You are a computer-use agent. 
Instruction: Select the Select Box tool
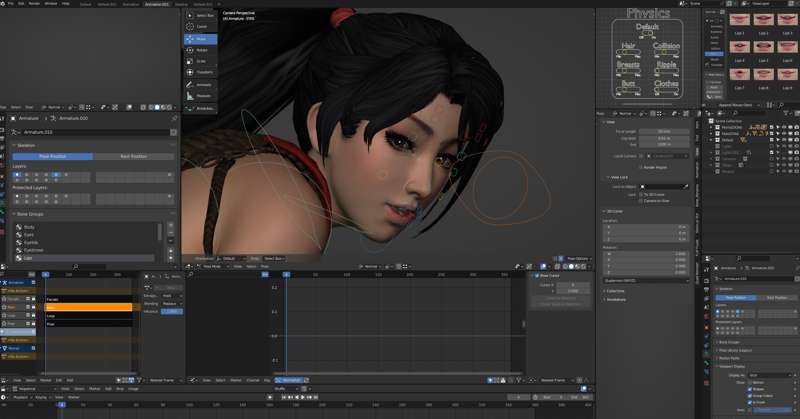[200, 15]
